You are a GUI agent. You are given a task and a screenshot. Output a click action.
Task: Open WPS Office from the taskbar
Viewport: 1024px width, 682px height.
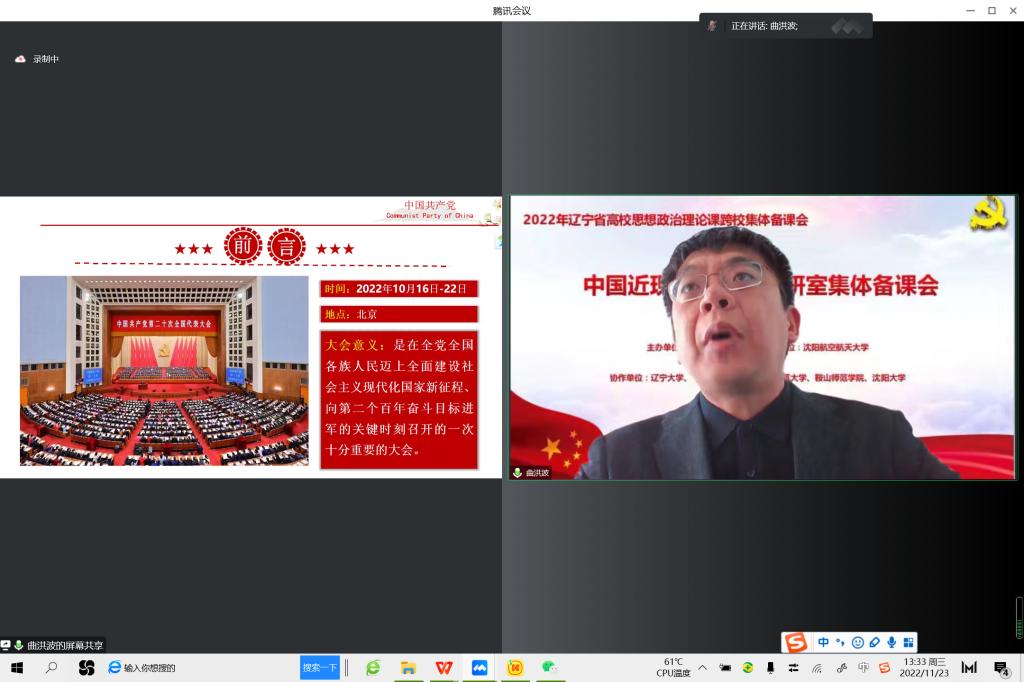tap(443, 667)
